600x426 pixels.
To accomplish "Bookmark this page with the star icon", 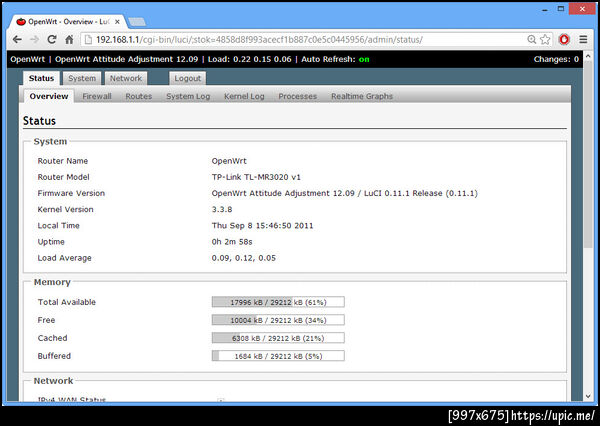I will [545, 39].
